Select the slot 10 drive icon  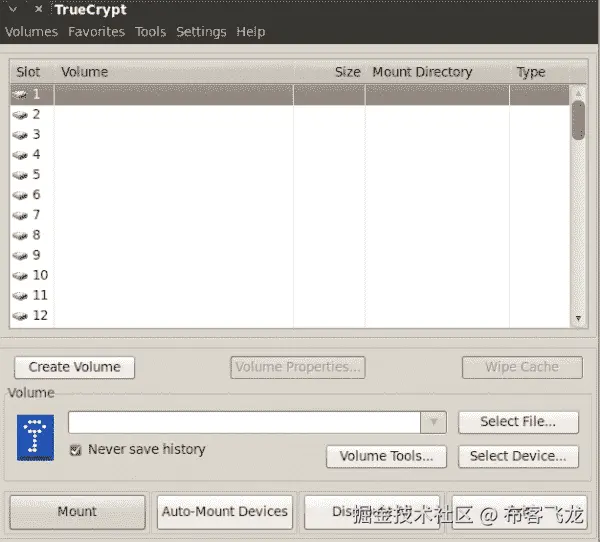point(20,276)
